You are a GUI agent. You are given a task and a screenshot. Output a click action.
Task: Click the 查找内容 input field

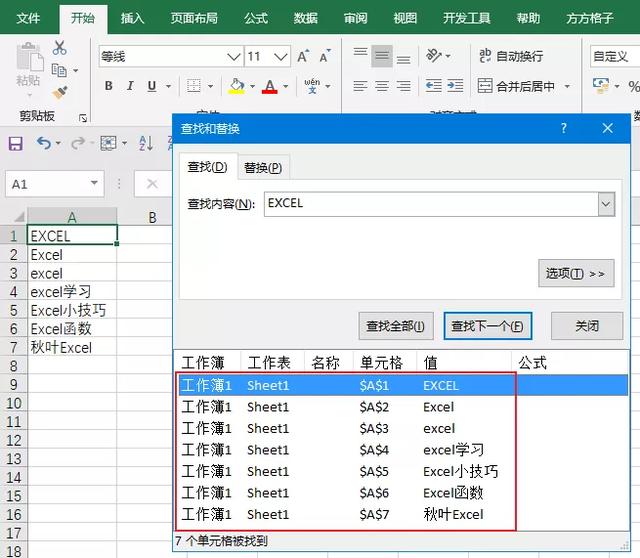pos(431,204)
